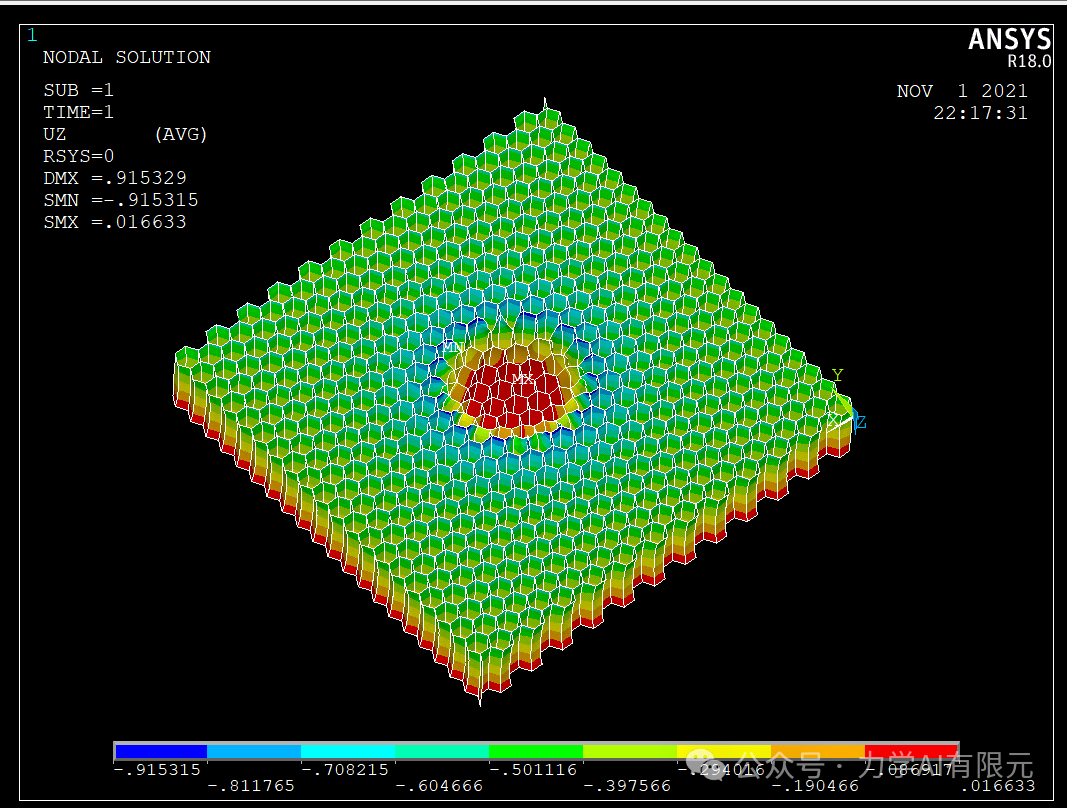
Task: Click the NOV 1 2021 date stamp
Action: tap(962, 91)
